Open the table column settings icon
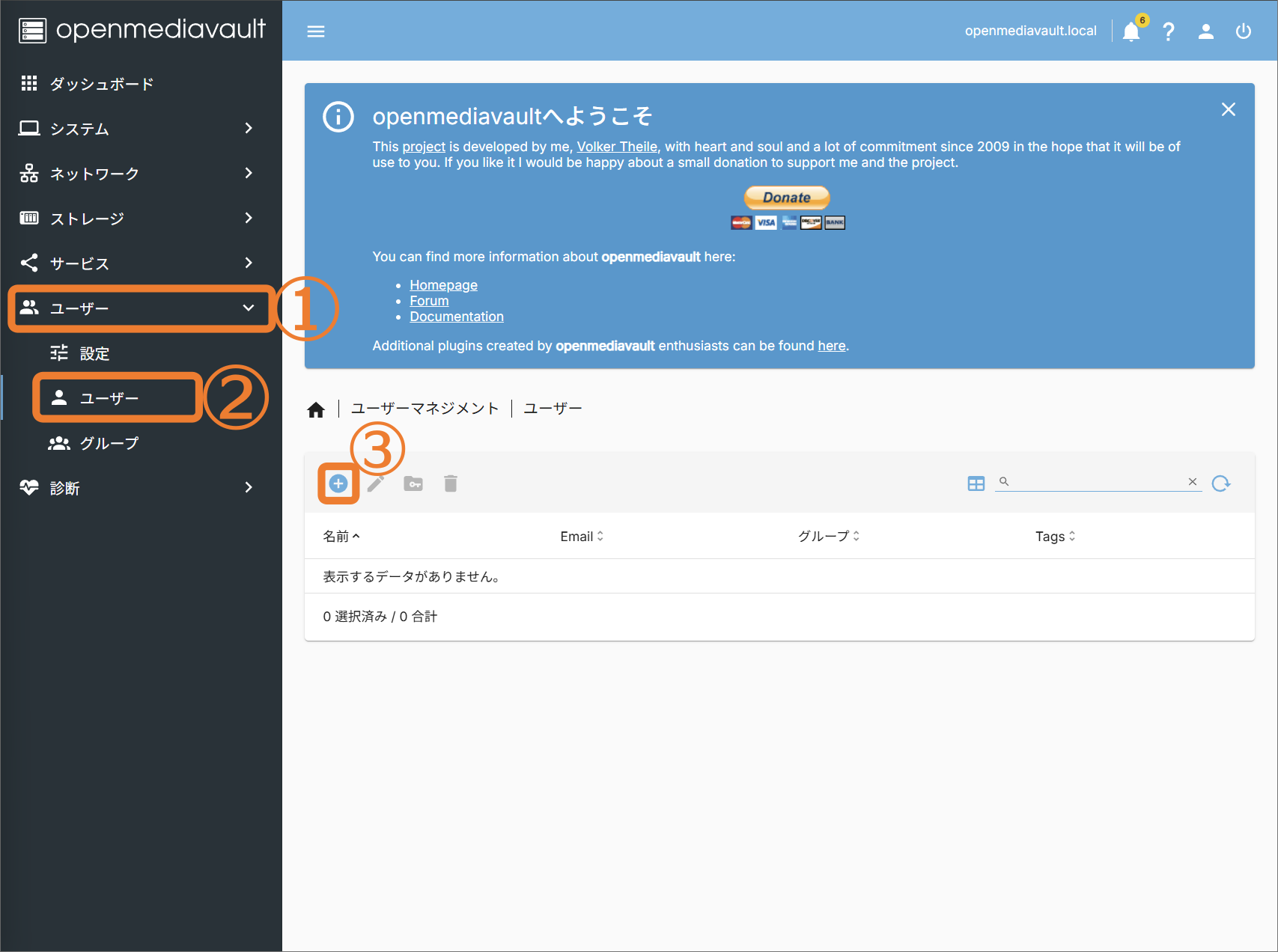 [976, 483]
